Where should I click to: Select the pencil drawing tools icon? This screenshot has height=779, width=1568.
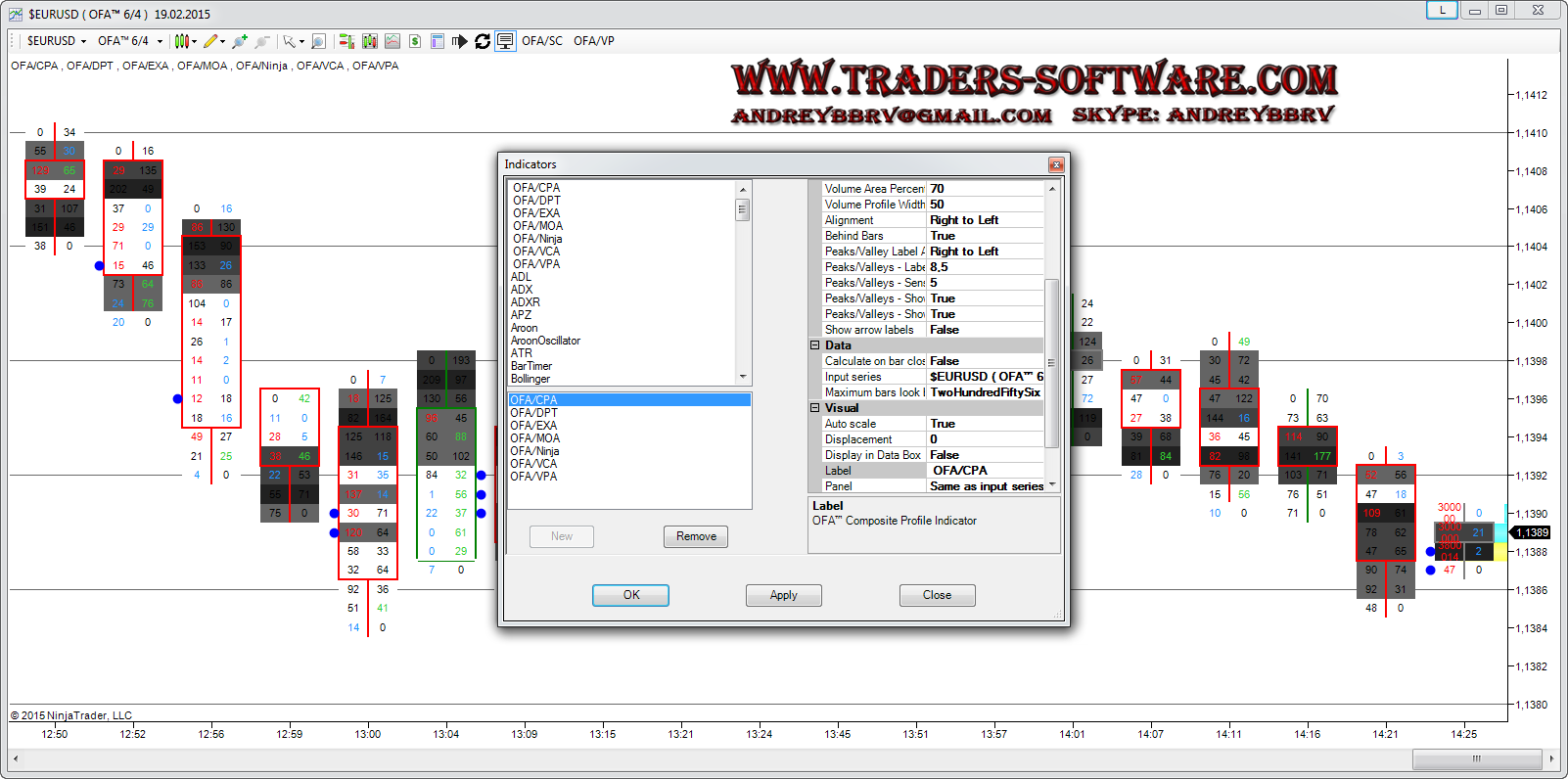click(x=210, y=41)
